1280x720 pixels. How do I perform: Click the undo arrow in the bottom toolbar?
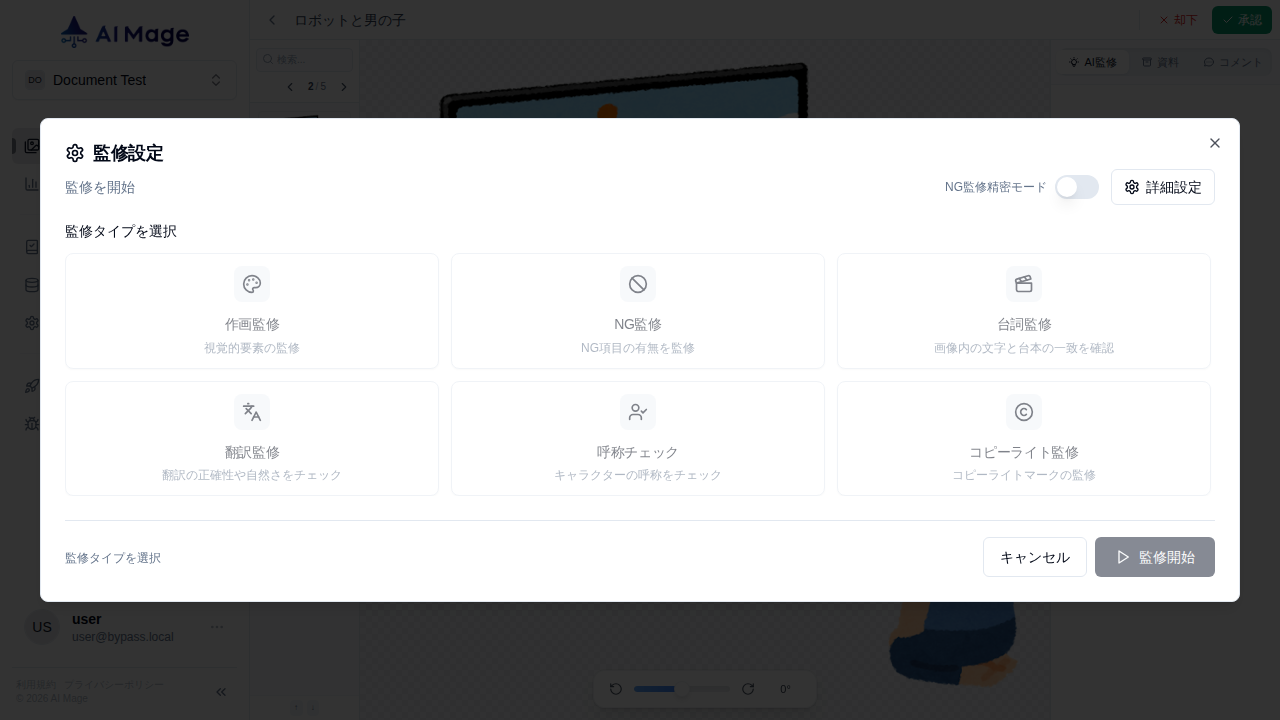click(x=616, y=689)
